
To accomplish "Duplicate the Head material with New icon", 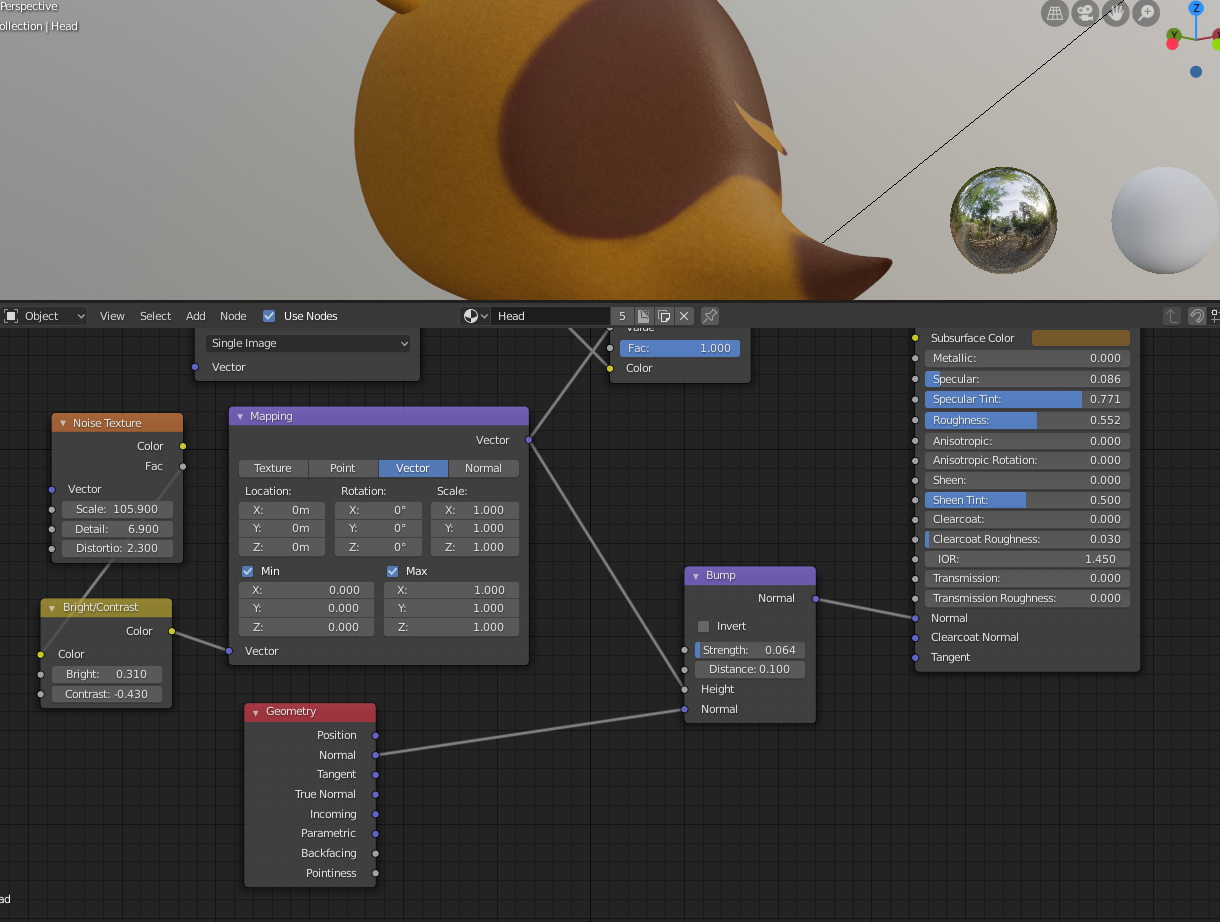I will [664, 316].
